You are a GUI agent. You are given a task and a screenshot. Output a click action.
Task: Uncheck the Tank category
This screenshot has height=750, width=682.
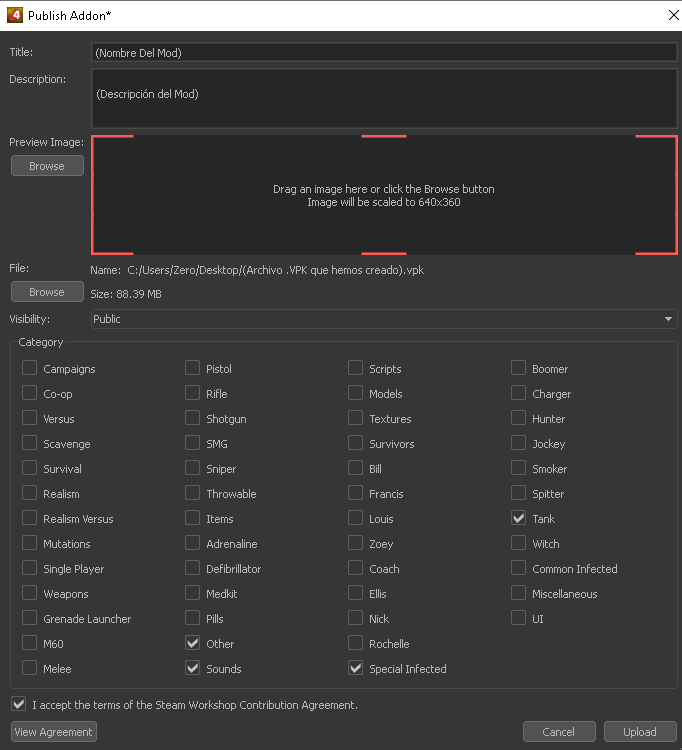tap(518, 519)
